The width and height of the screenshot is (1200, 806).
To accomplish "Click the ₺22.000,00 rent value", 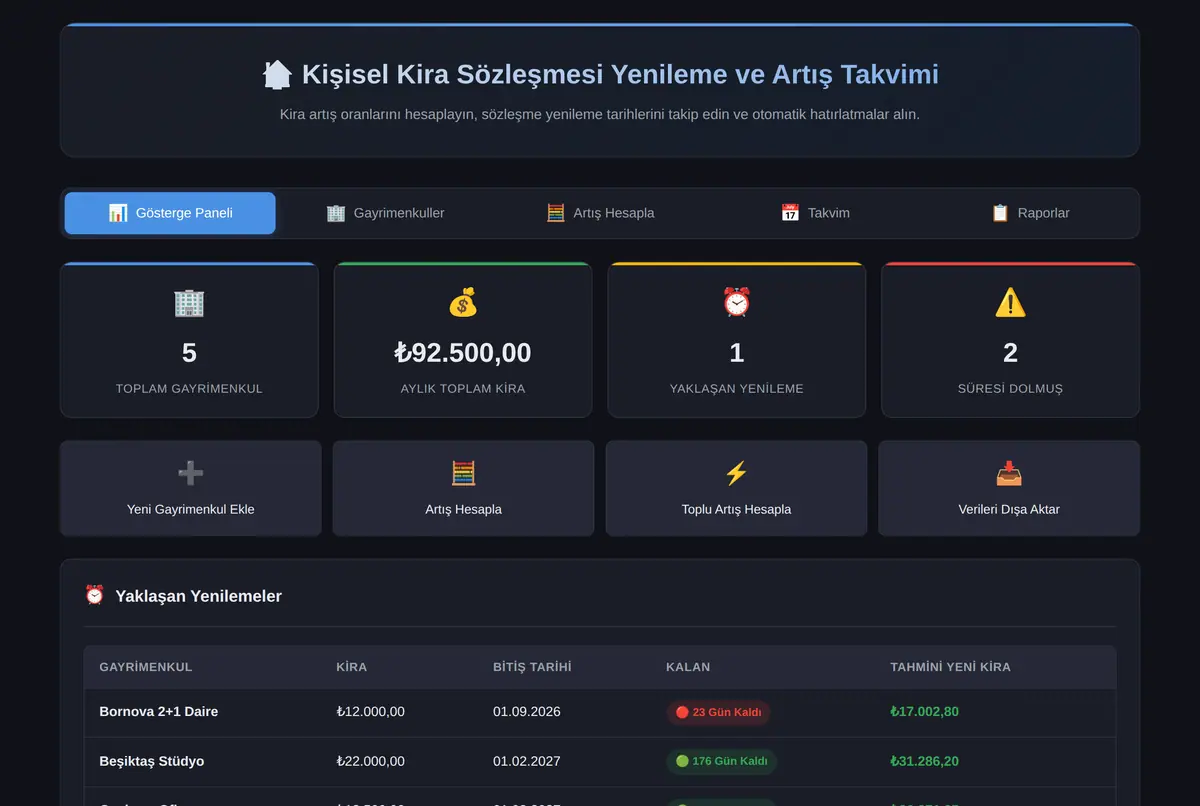I will coord(371,761).
